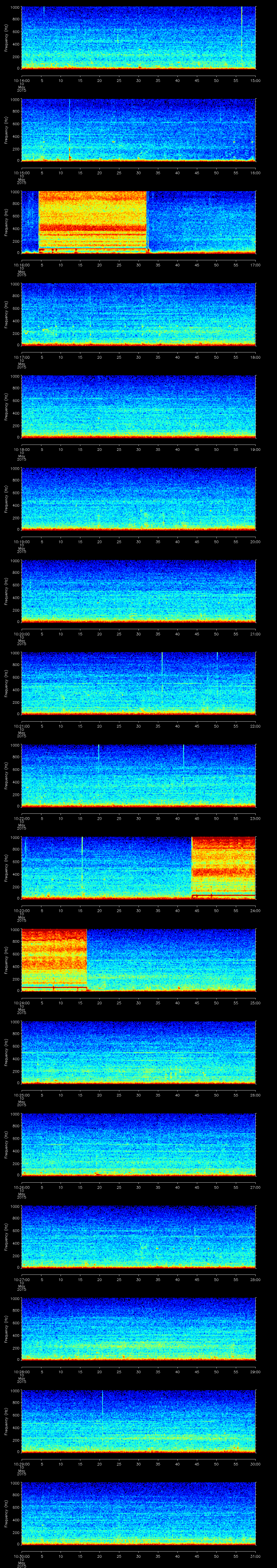Click the 31:00 end time label
The width and height of the screenshot is (277, 1568).
(x=256, y=1556)
